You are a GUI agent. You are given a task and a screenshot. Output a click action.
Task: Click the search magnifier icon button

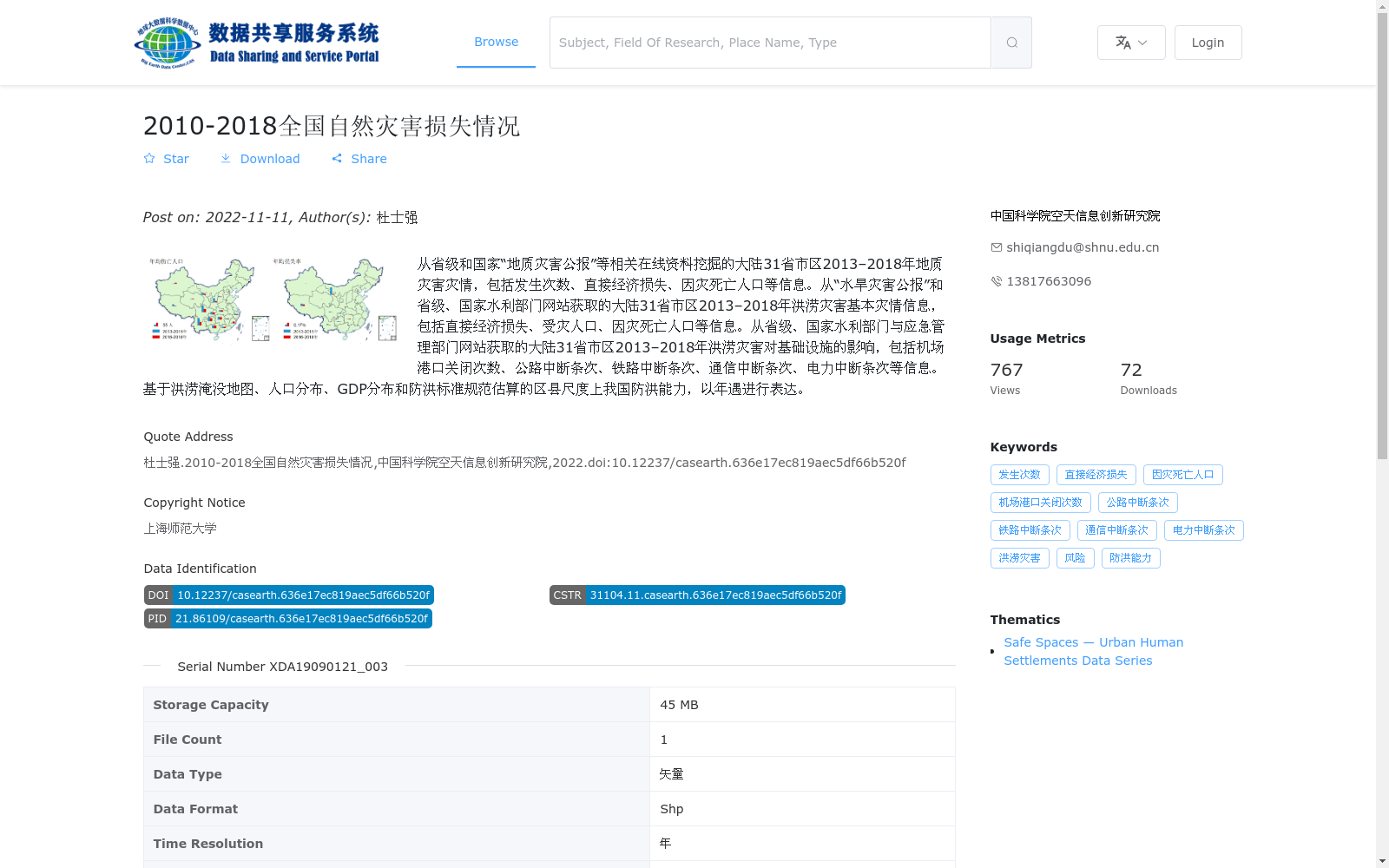(x=1011, y=43)
